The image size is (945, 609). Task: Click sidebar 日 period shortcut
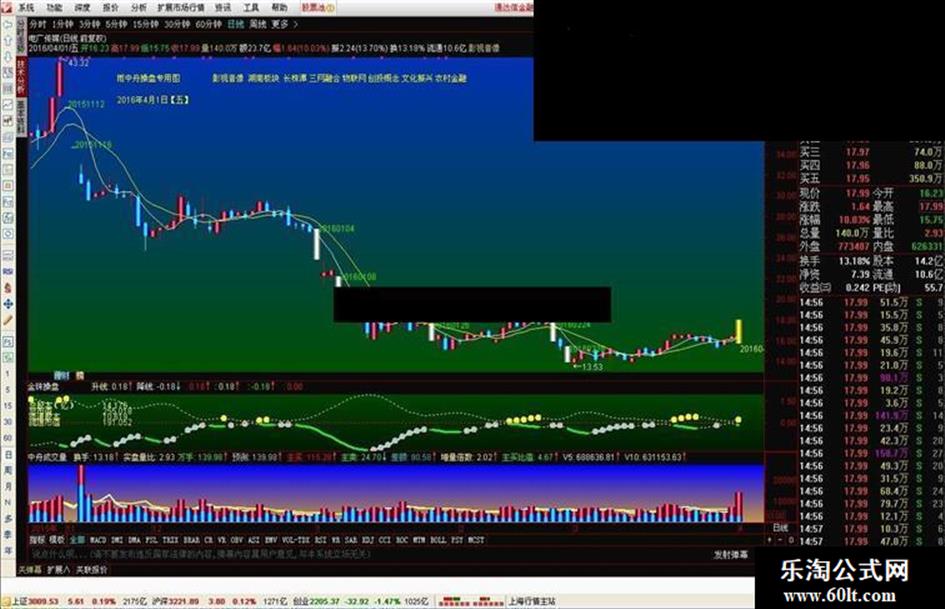point(8,453)
